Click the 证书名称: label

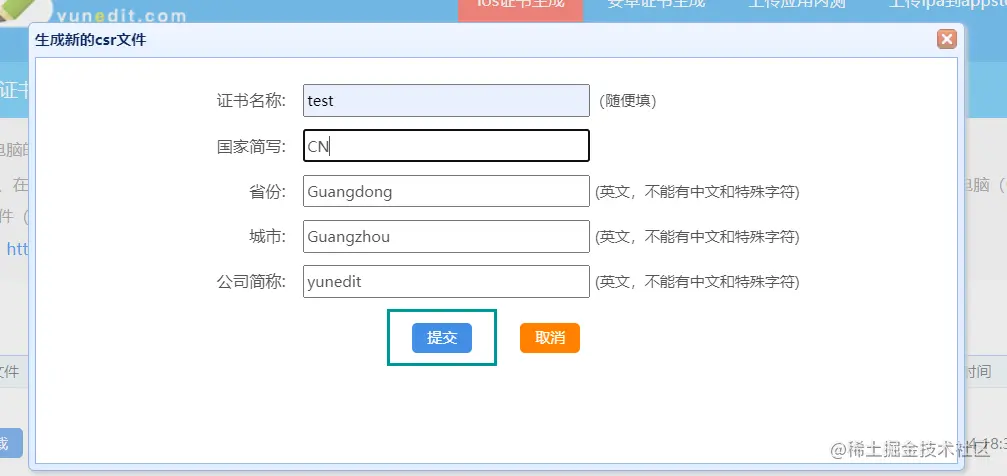[x=252, y=101]
